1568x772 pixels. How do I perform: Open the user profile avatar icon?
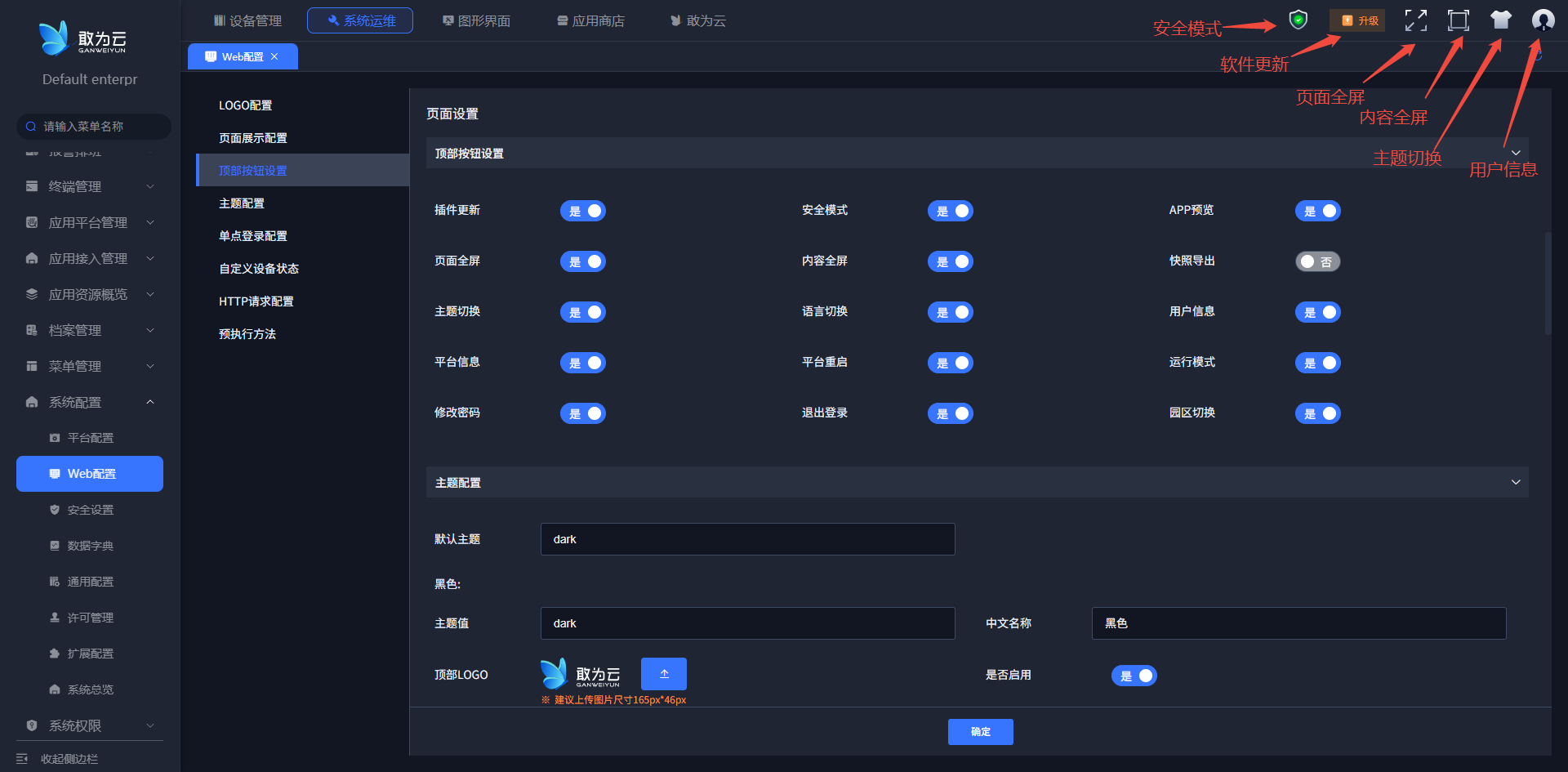pyautogui.click(x=1543, y=20)
